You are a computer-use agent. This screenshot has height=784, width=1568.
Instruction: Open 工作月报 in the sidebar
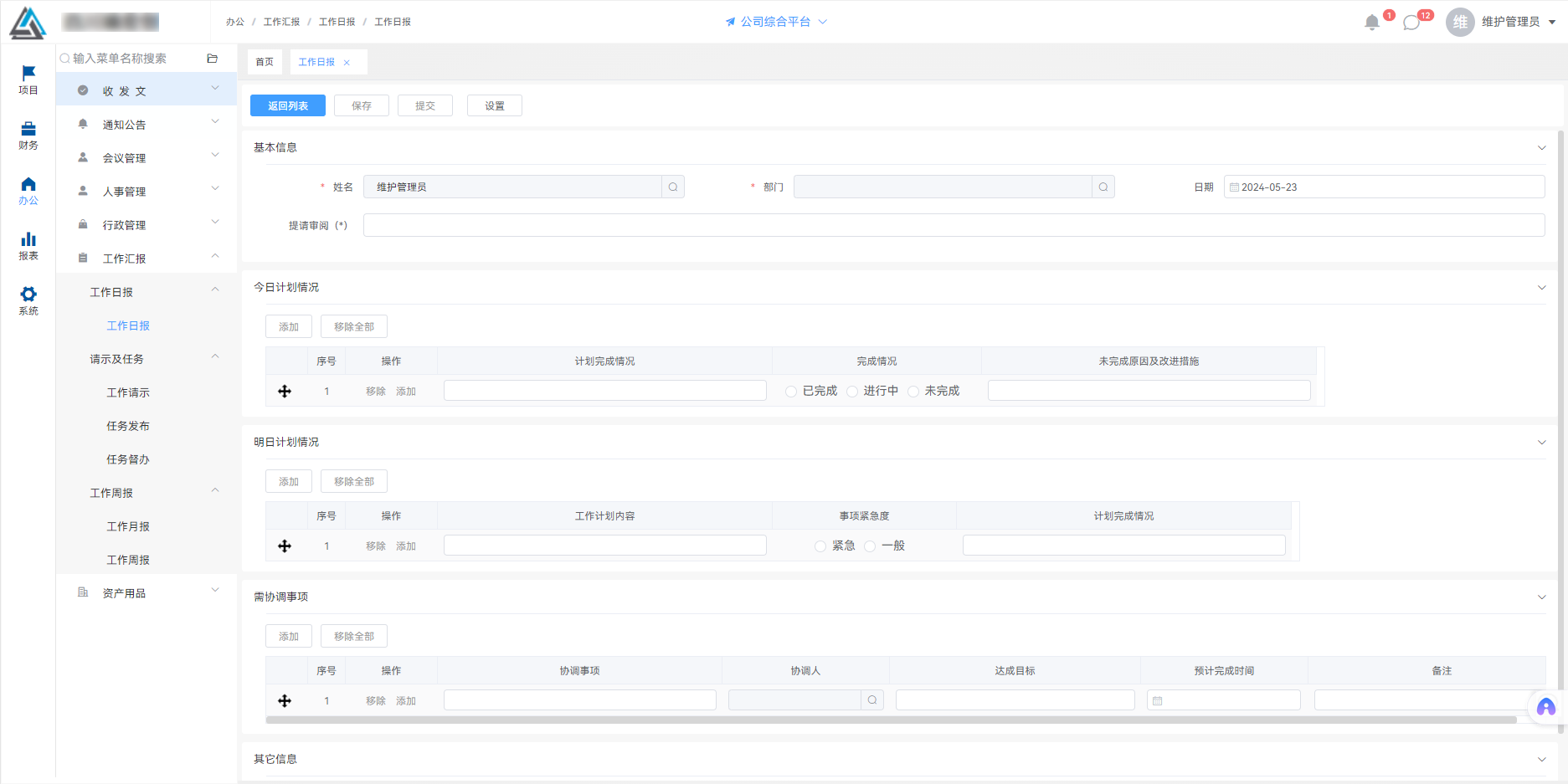click(x=128, y=526)
